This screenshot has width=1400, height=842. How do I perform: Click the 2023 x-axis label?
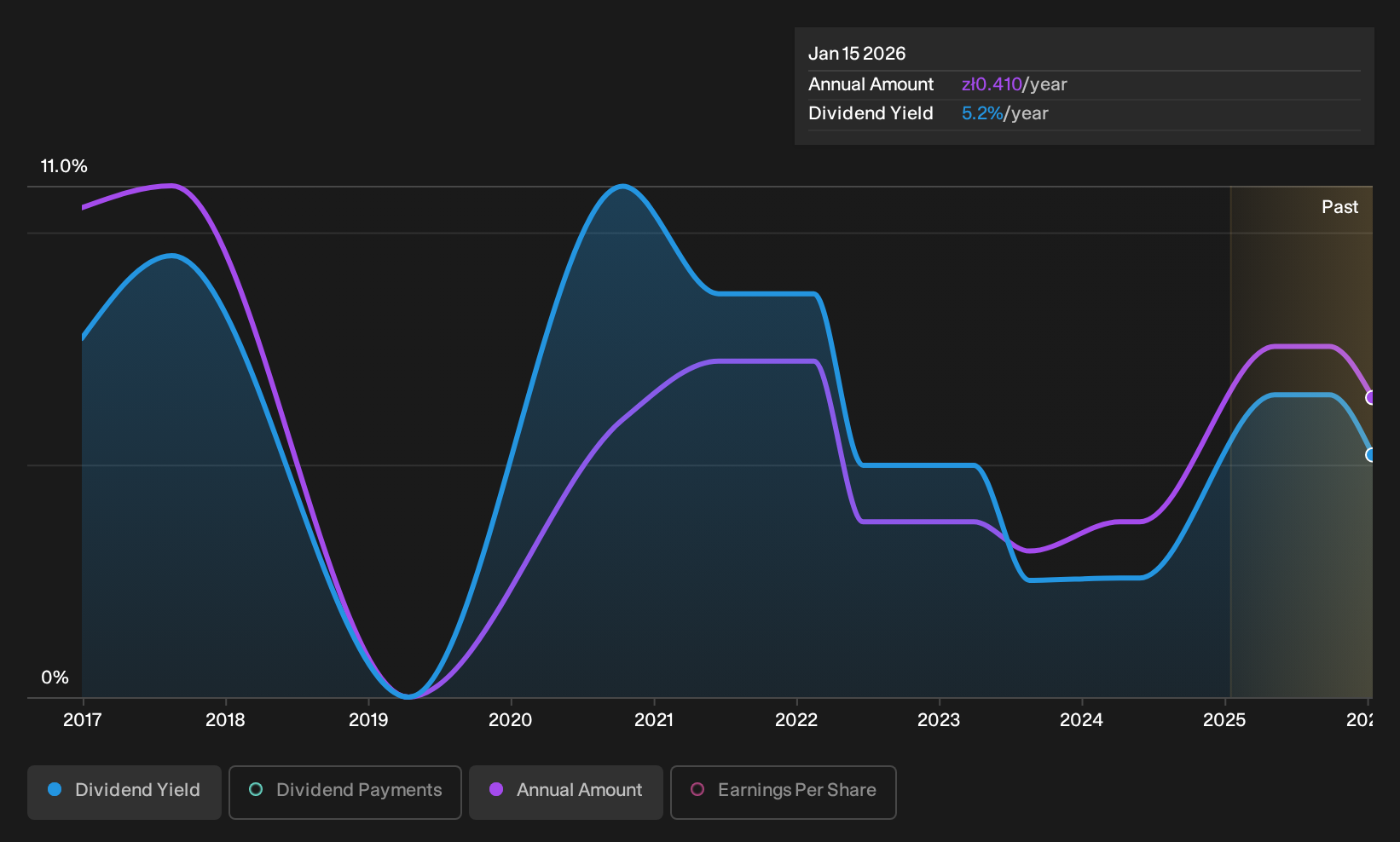(x=939, y=720)
